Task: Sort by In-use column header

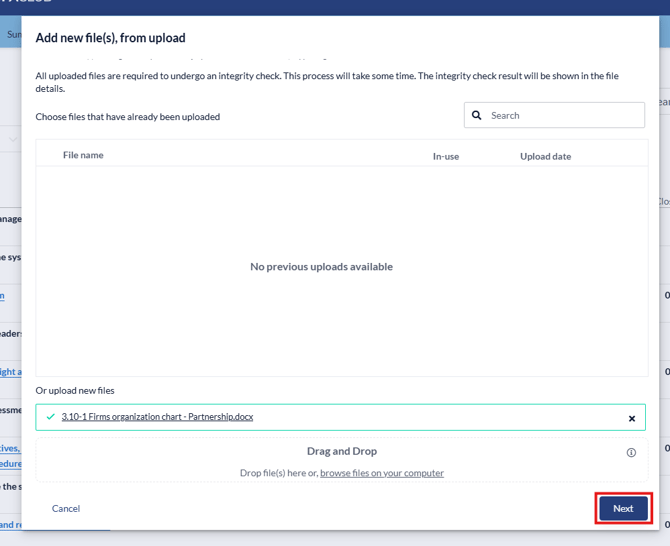Action: click(445, 156)
